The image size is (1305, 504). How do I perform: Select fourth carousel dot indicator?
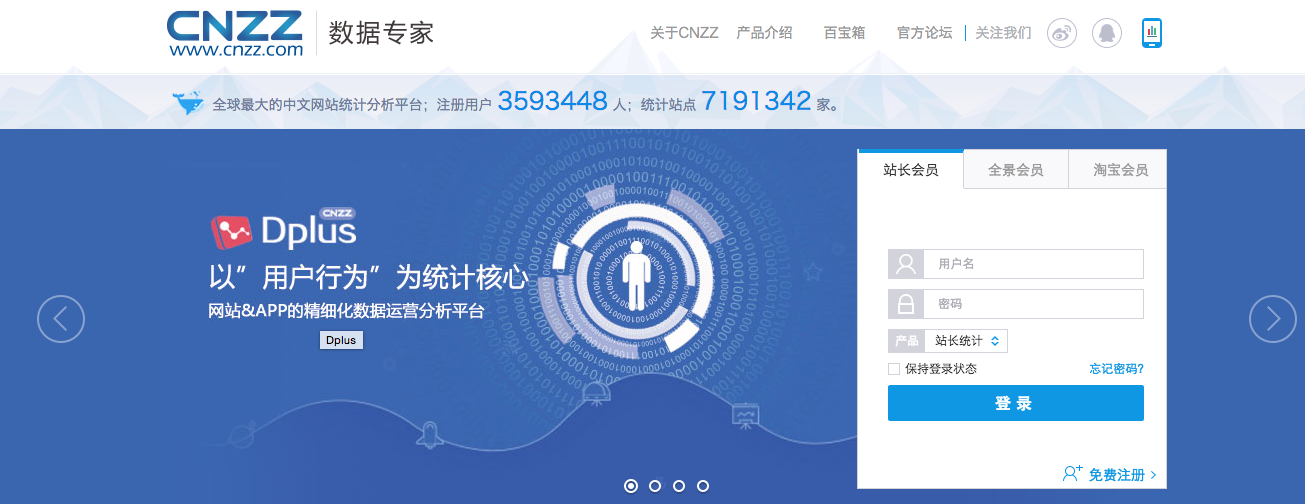(703, 486)
